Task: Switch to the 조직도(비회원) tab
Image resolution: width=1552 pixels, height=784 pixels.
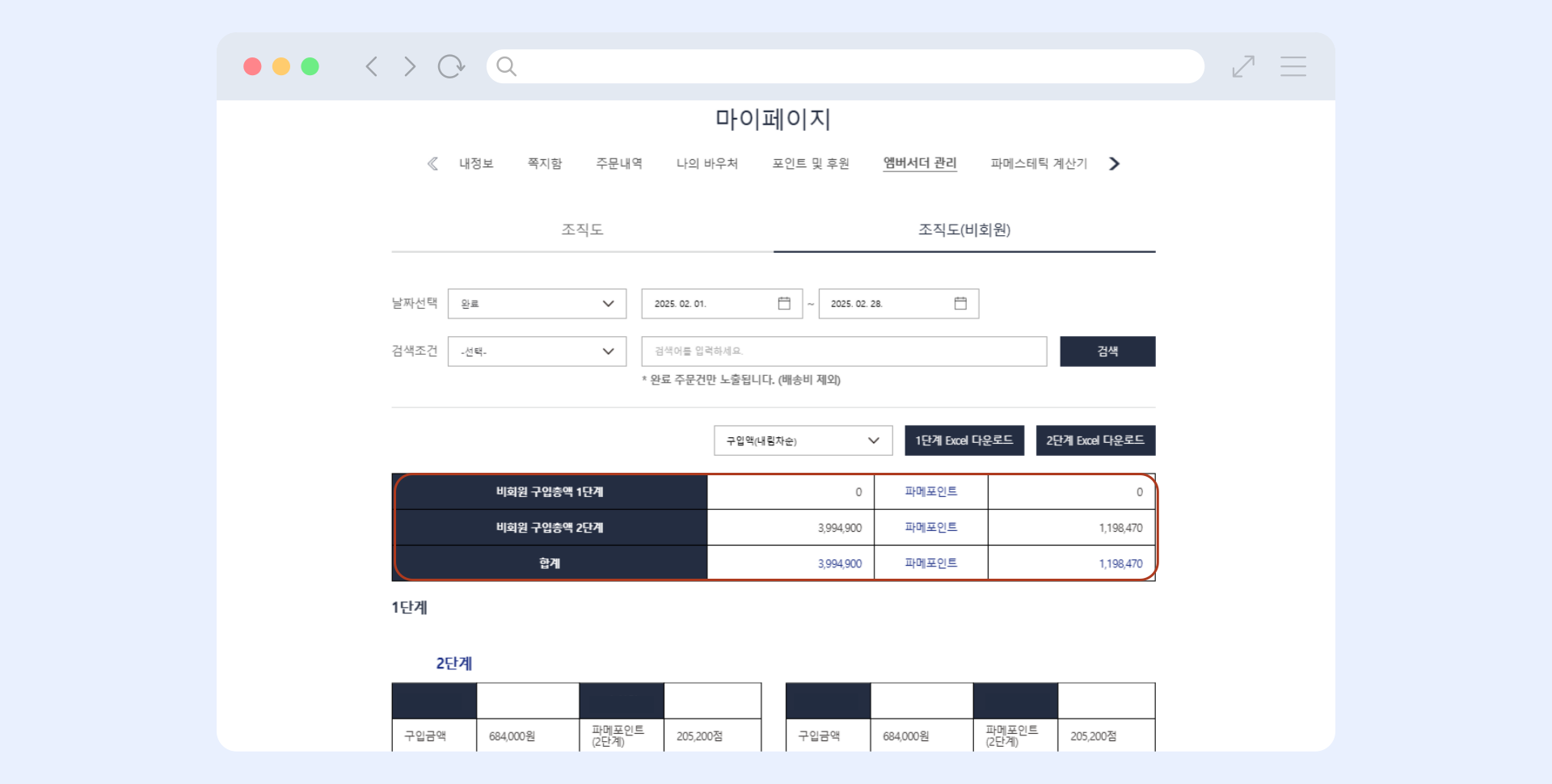Action: [964, 230]
